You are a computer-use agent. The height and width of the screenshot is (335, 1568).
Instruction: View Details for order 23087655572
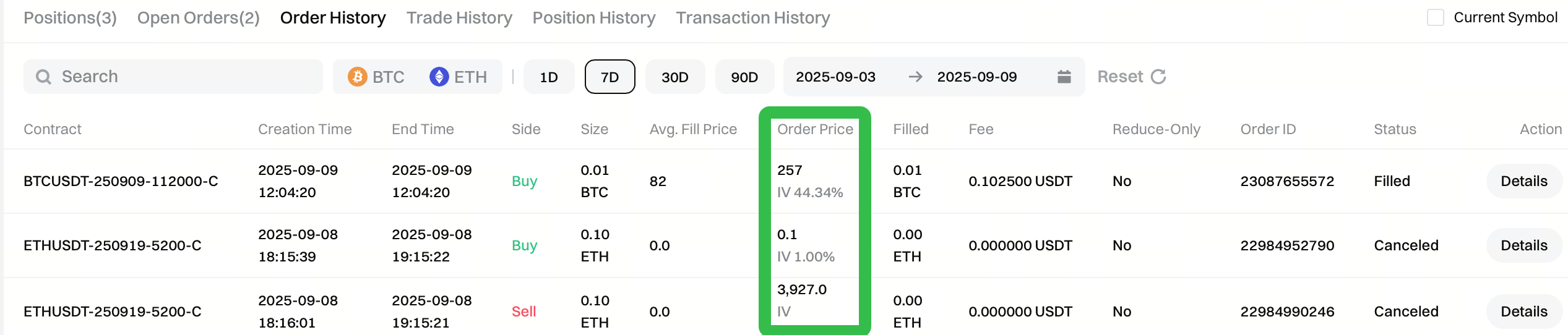pyautogui.click(x=1523, y=181)
